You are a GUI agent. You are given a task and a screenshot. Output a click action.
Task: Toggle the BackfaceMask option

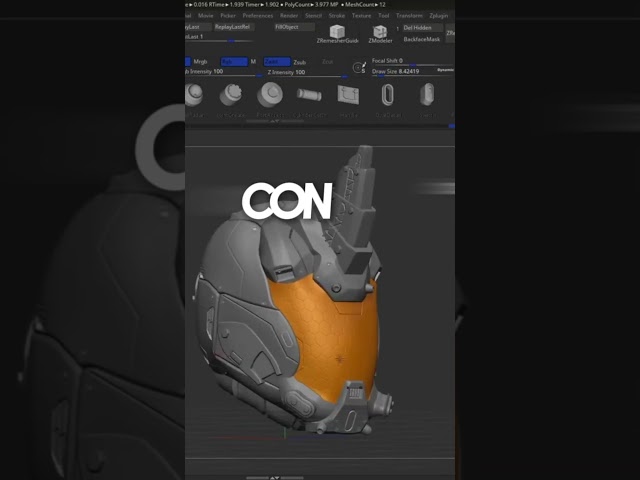[422, 39]
